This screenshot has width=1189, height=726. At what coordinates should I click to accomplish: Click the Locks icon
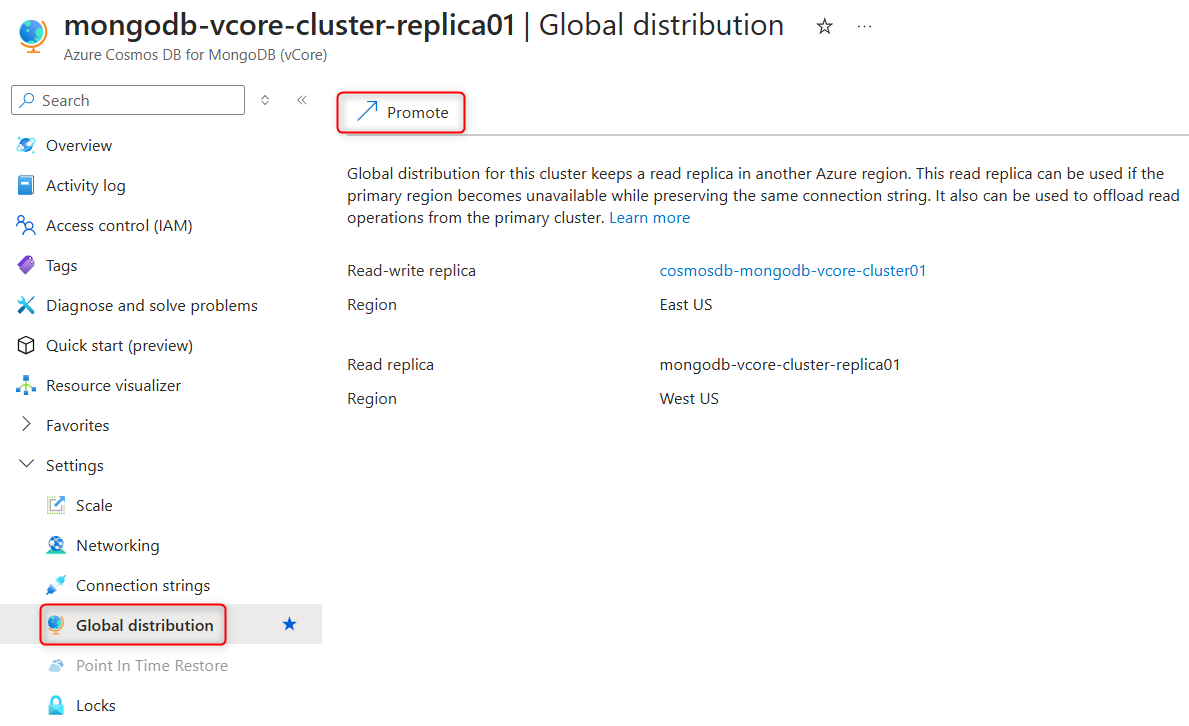(x=57, y=705)
